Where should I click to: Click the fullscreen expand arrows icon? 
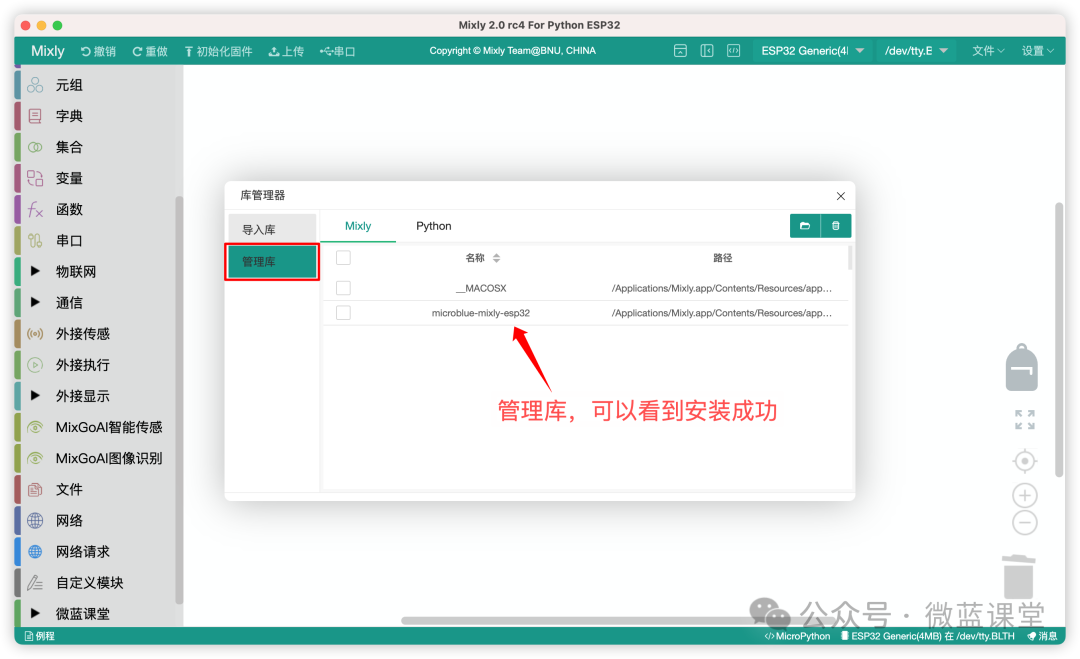tap(1025, 419)
